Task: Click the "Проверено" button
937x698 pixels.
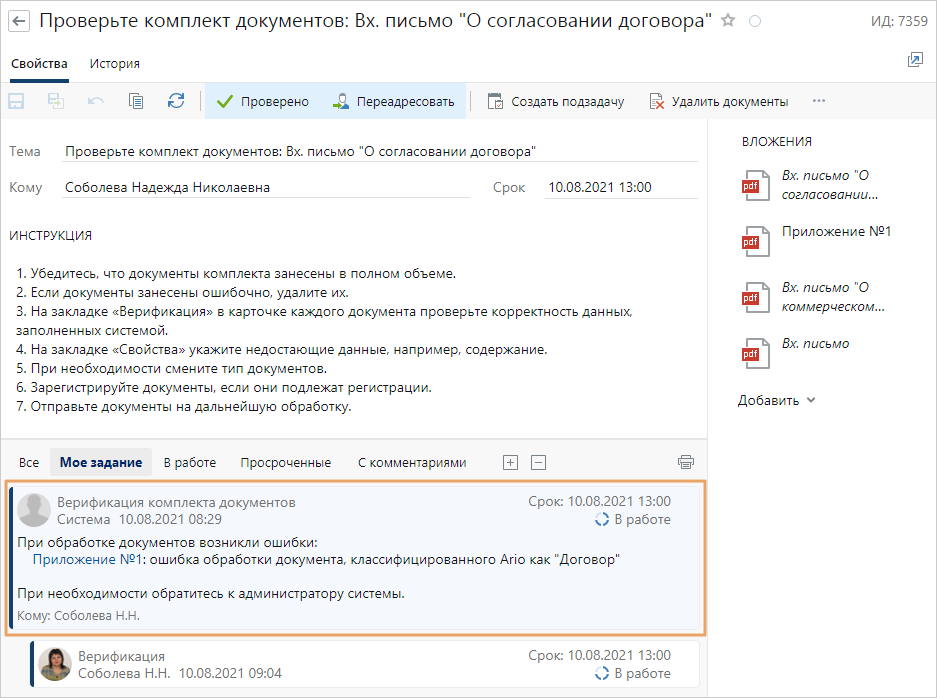Action: [262, 100]
